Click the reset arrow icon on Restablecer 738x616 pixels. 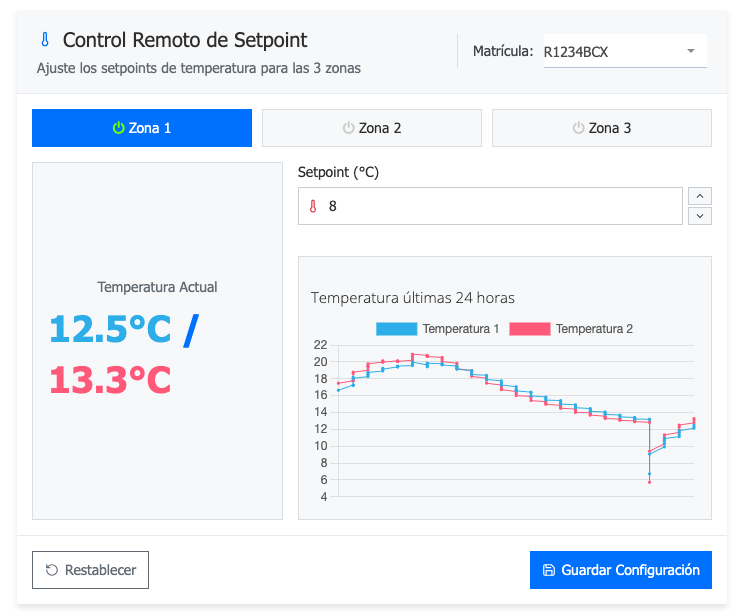[51, 570]
